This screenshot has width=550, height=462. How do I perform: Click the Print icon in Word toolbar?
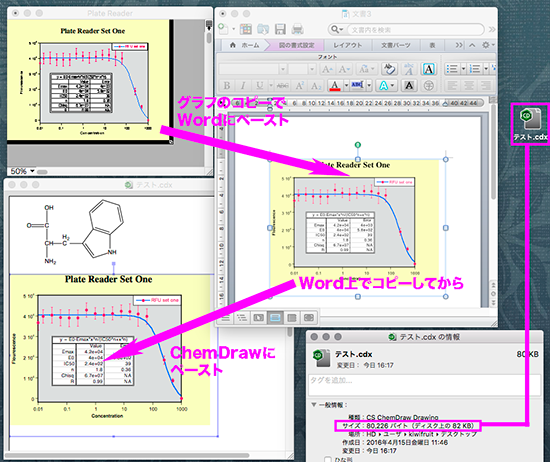tap(297, 29)
